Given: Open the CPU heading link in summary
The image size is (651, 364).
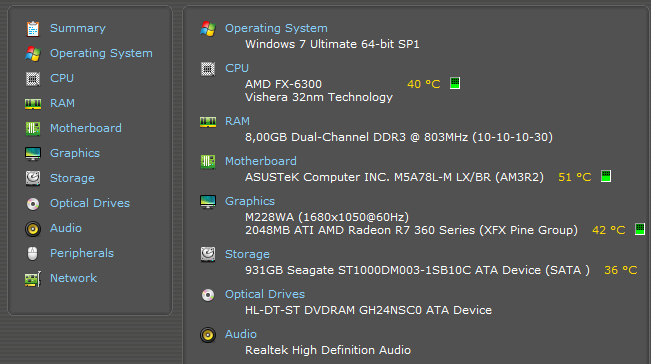Looking at the screenshot, I should click(x=237, y=68).
